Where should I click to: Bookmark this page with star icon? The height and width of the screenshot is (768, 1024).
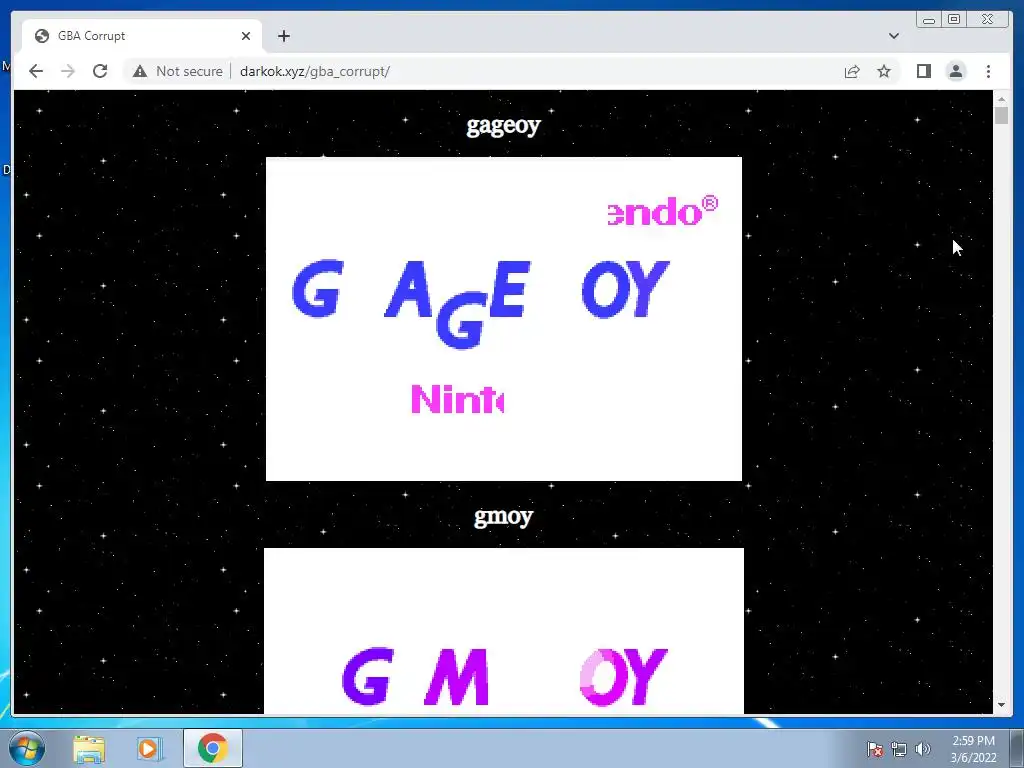[x=884, y=71]
